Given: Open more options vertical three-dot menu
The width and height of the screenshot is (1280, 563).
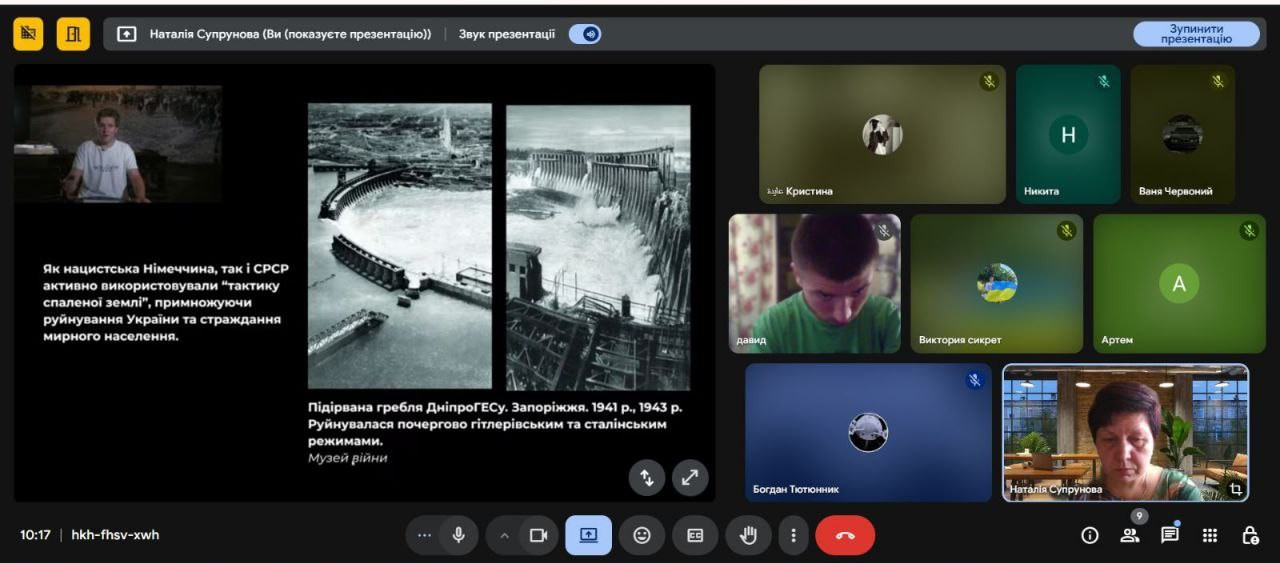Looking at the screenshot, I should [x=793, y=535].
